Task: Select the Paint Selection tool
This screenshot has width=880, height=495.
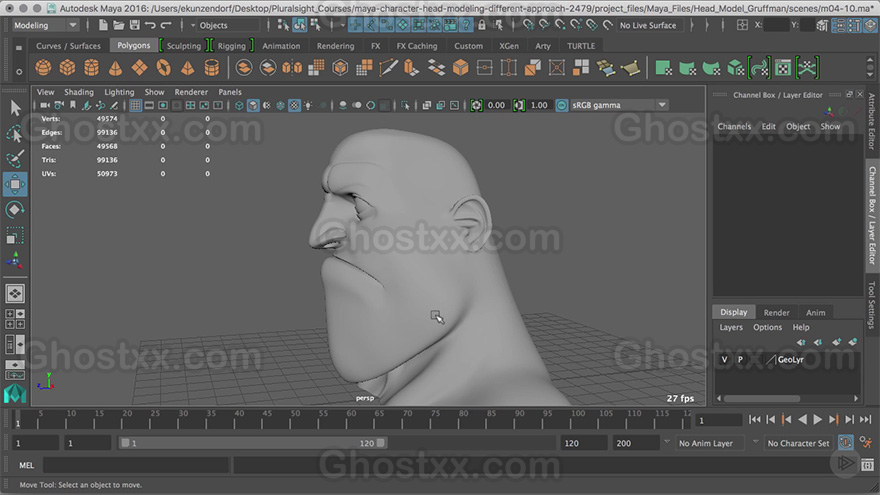Action: click(15, 159)
